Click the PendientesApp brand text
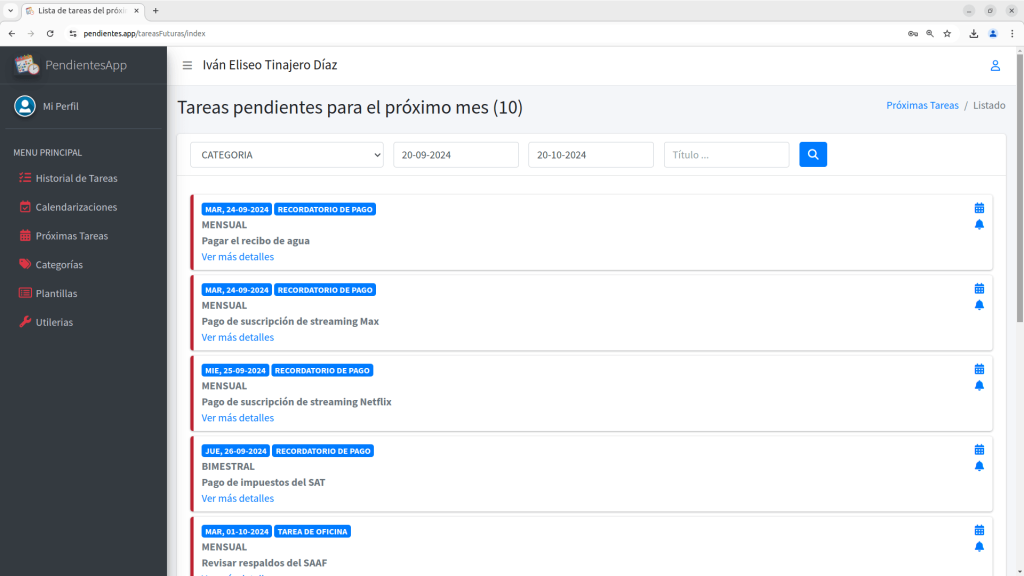Screen dimensions: 1024x576 click(x=86, y=65)
